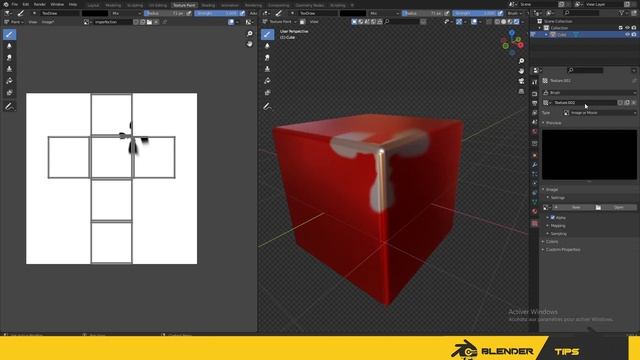The image size is (640, 360).
Task: Open the texture Type dropdown
Action: 599,113
